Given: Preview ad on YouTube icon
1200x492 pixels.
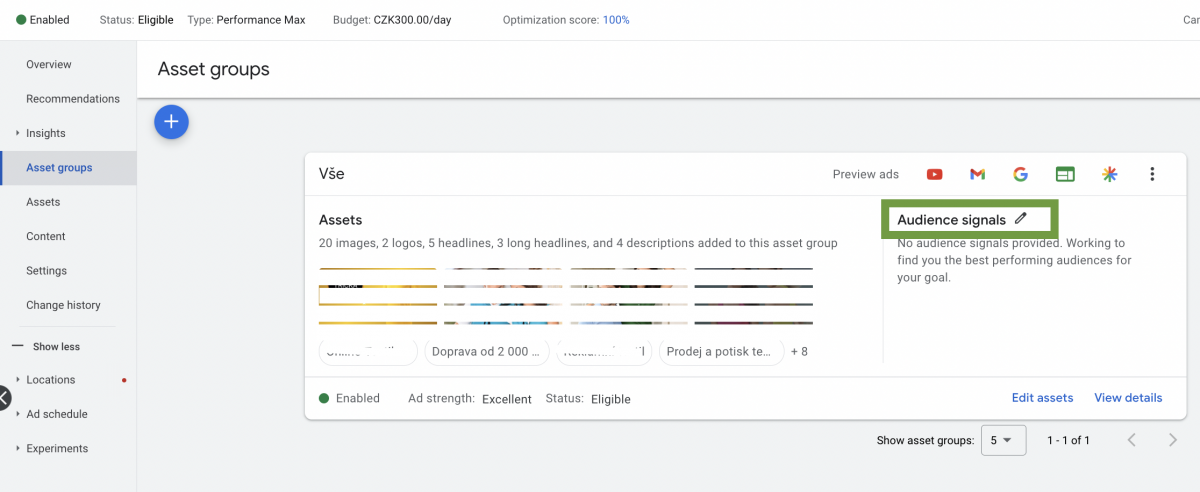Looking at the screenshot, I should (934, 174).
